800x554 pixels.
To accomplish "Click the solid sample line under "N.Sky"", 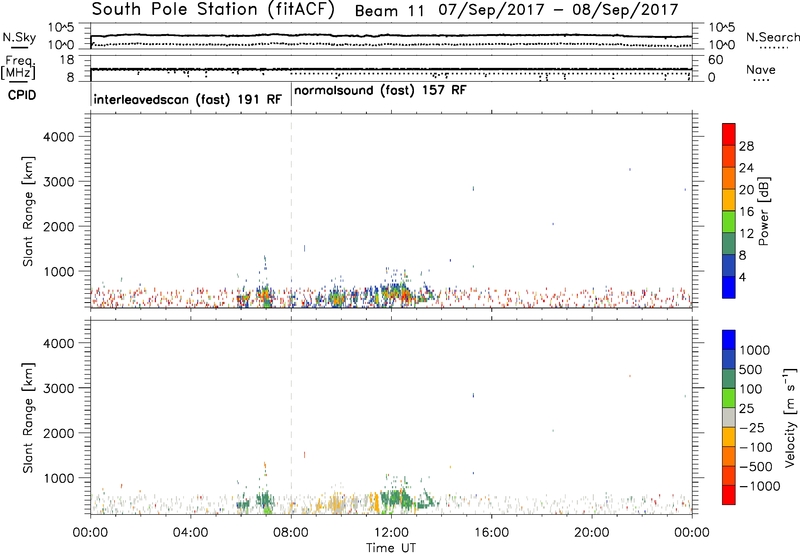I will pyautogui.click(x=19, y=47).
